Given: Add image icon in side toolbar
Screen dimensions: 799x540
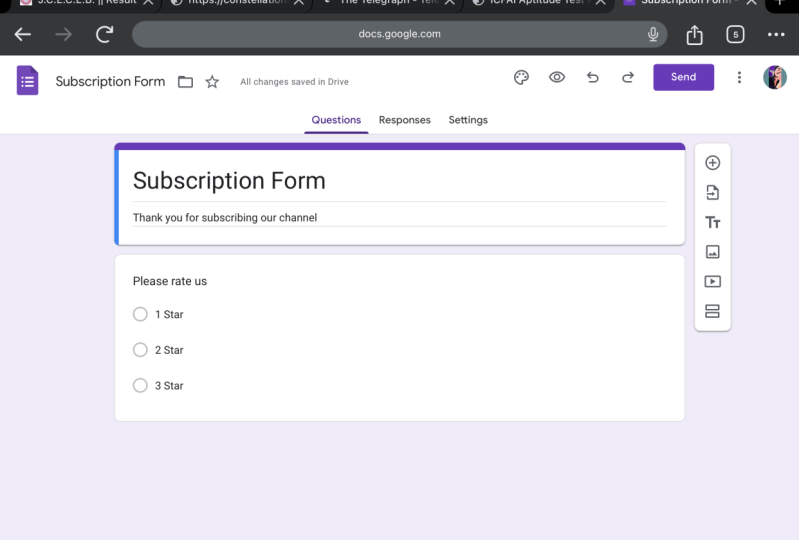Looking at the screenshot, I should point(712,252).
